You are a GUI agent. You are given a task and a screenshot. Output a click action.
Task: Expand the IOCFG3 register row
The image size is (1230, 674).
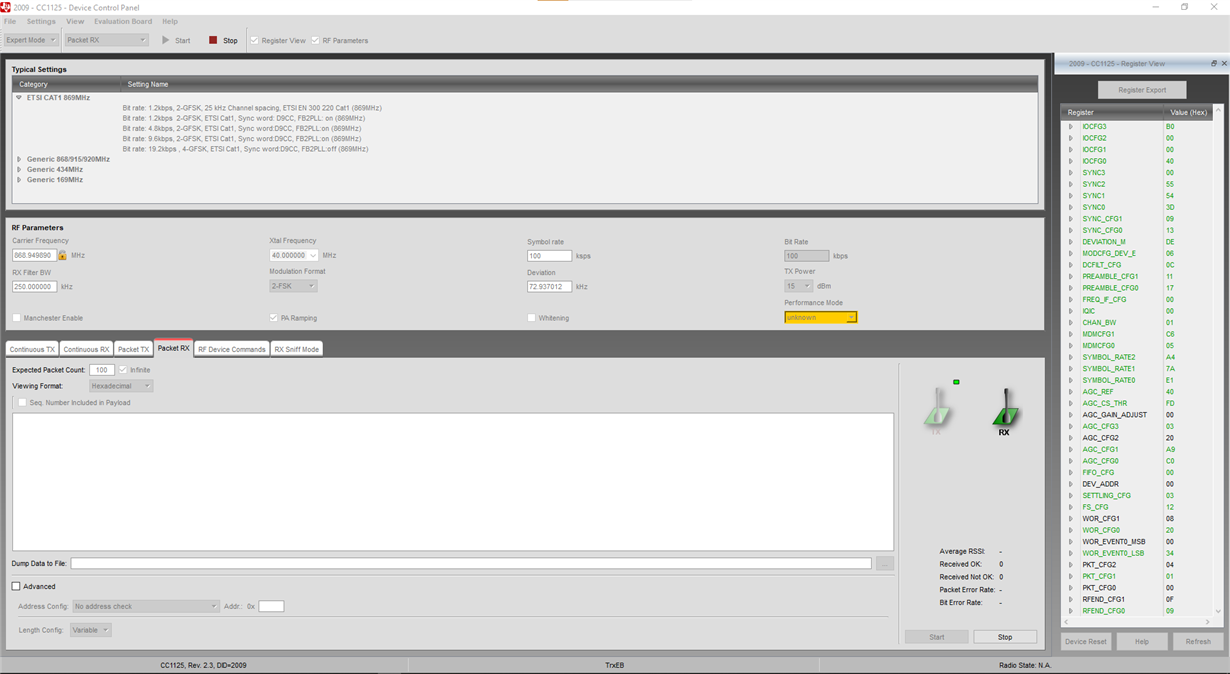coord(1070,127)
